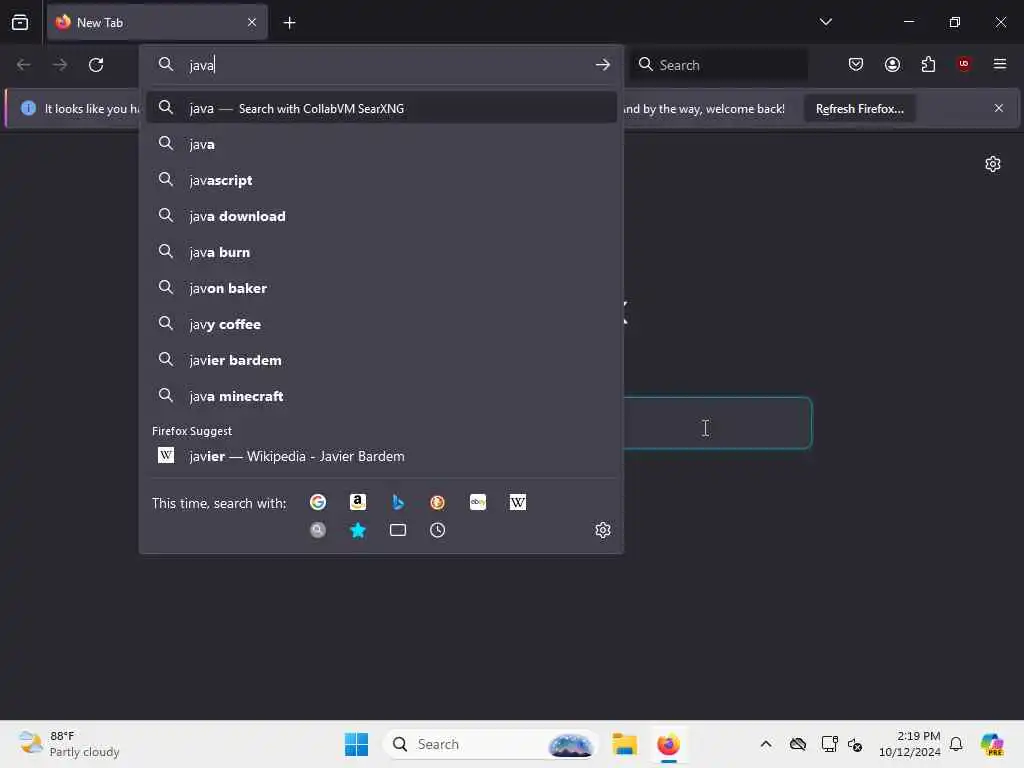Screen dimensions: 1024x768
Task: Search this time with DuckDuckGo icon
Action: [x=438, y=502]
